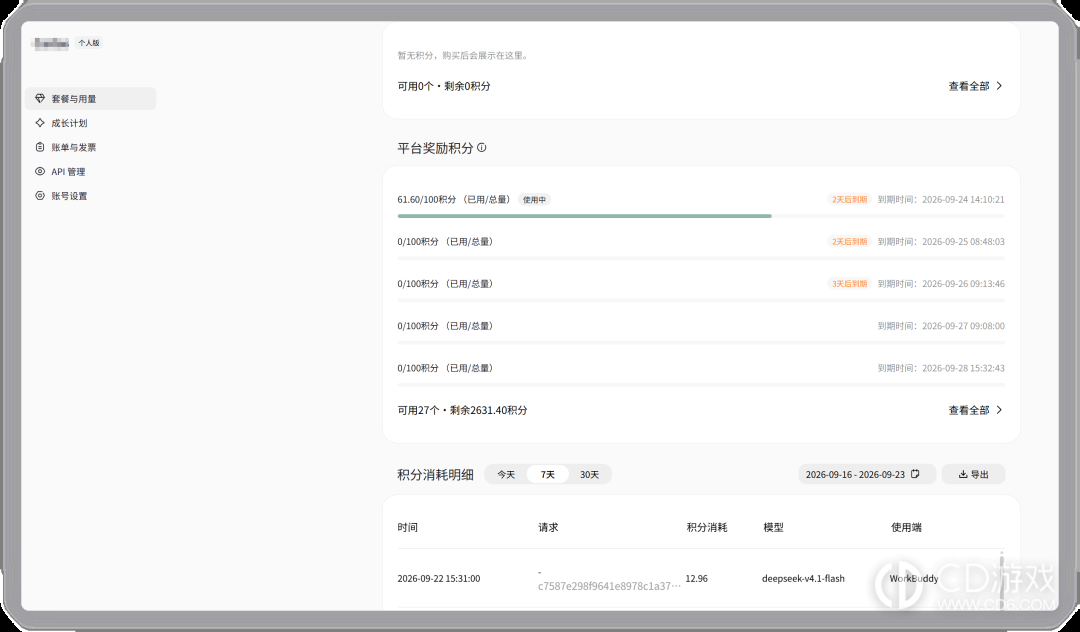Switch the usage details to 今天

click(506, 474)
